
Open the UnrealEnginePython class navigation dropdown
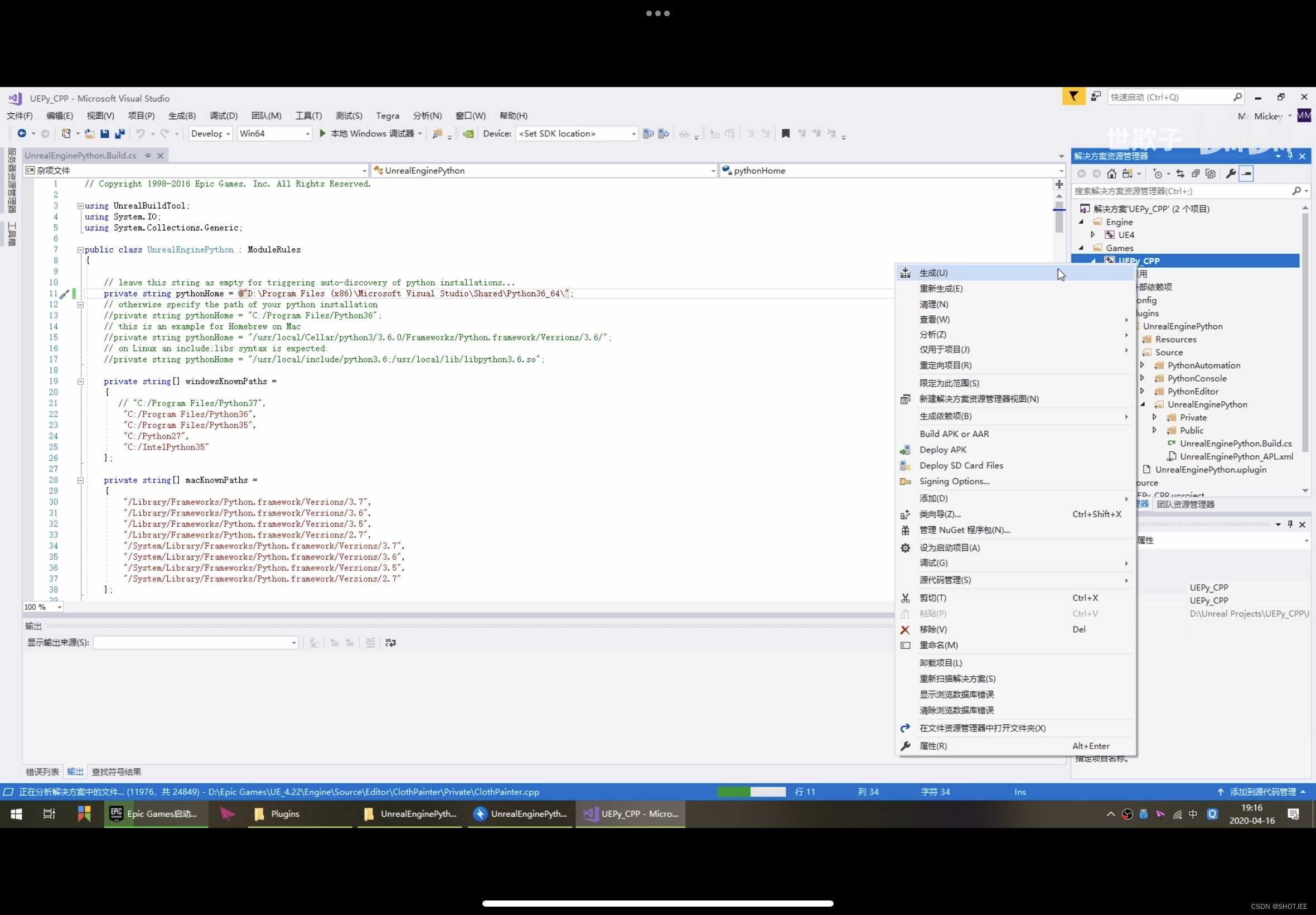coord(544,170)
